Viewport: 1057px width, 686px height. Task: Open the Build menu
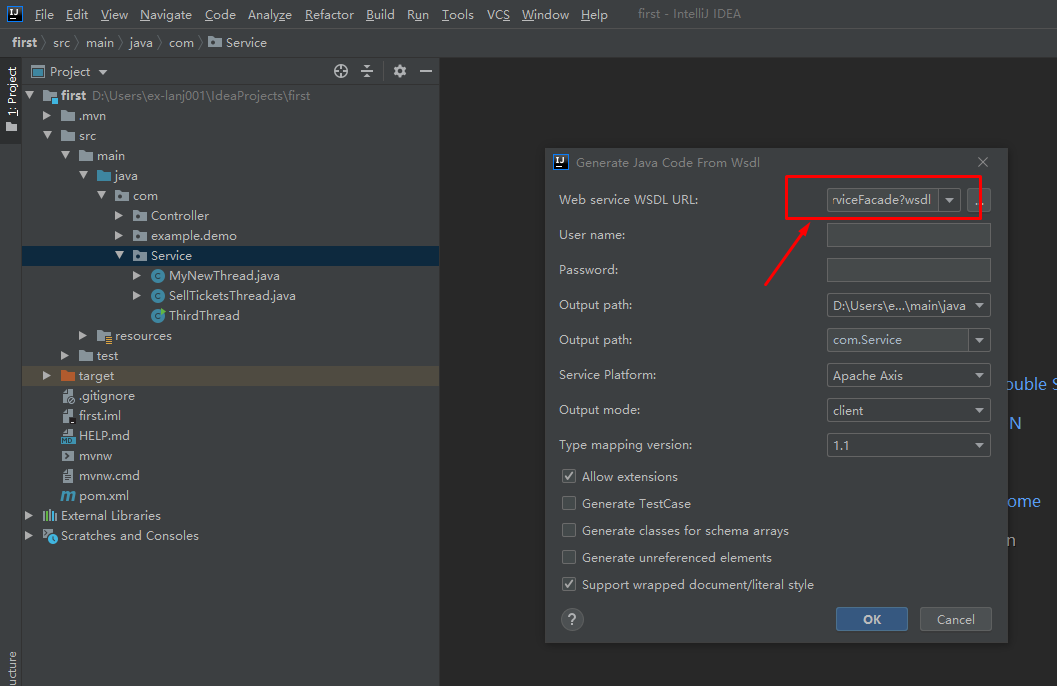point(380,14)
